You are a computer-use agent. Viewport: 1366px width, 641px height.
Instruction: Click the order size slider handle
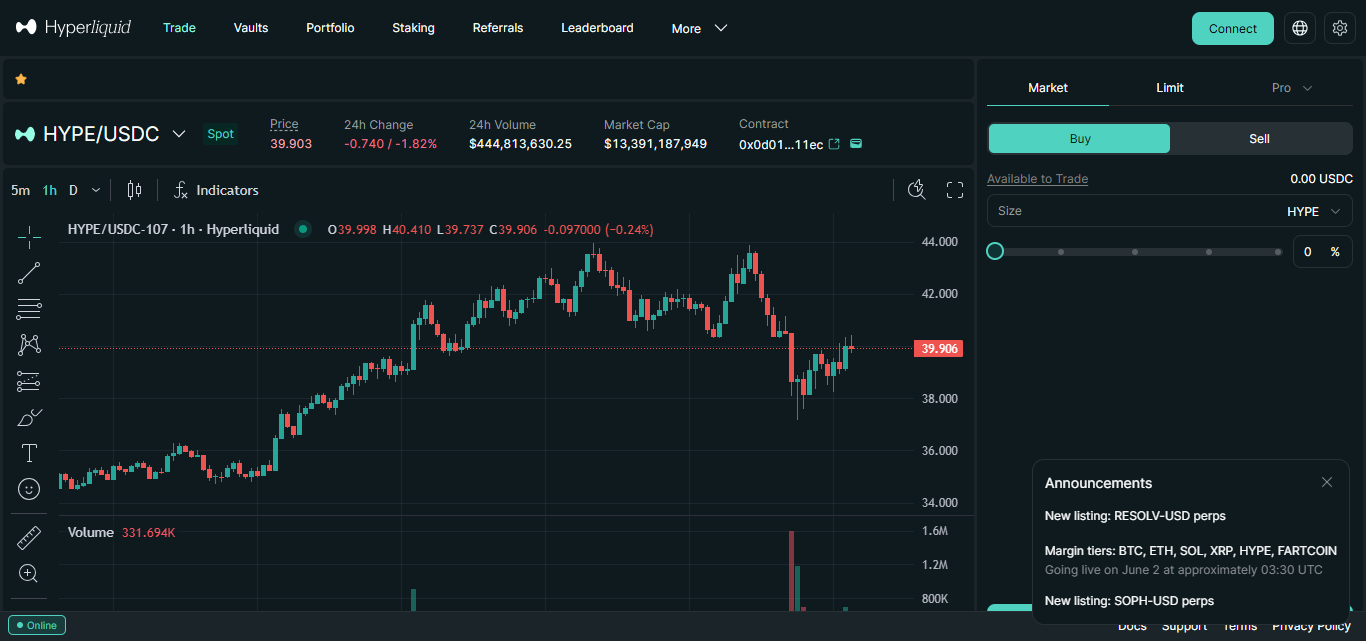995,251
